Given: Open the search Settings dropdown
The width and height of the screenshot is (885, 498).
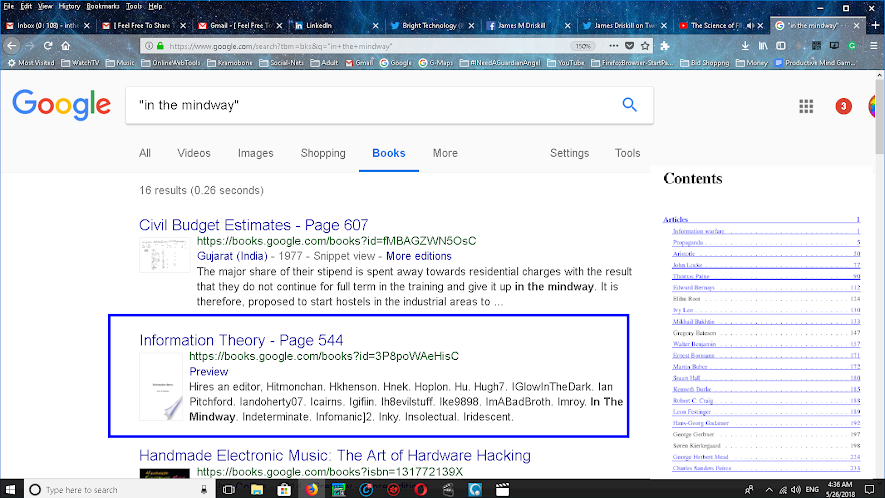Looking at the screenshot, I should 569,153.
